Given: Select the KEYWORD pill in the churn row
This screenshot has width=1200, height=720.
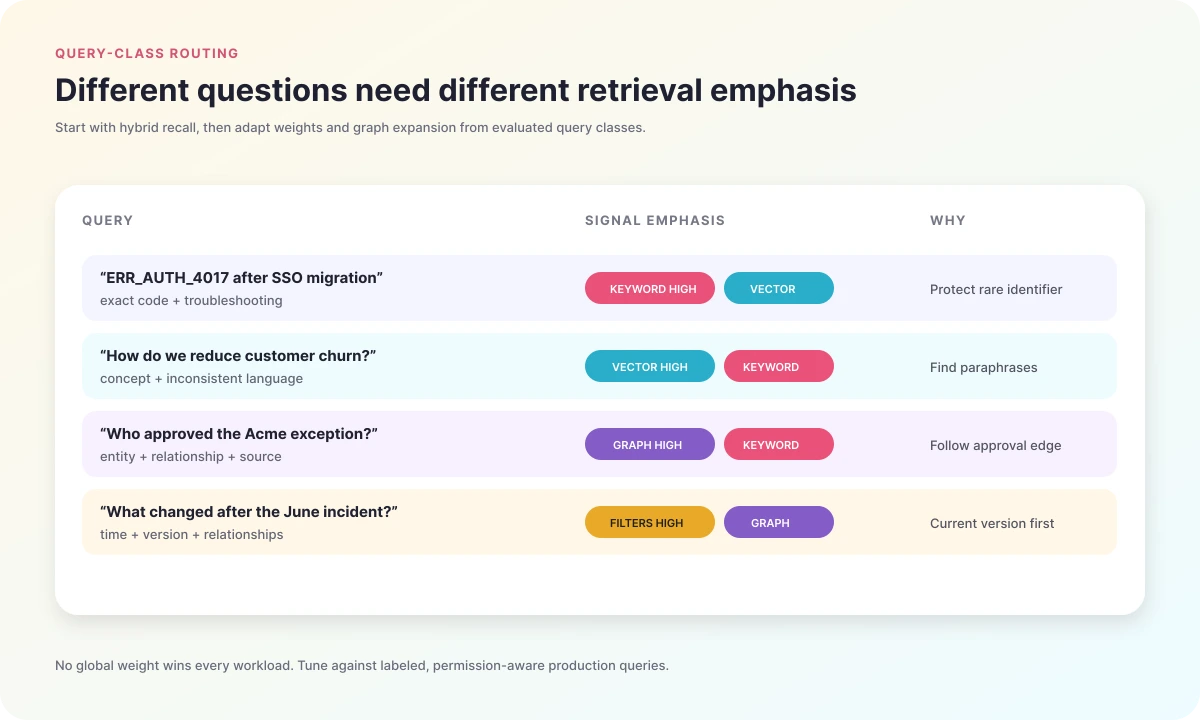Looking at the screenshot, I should click(x=778, y=366).
